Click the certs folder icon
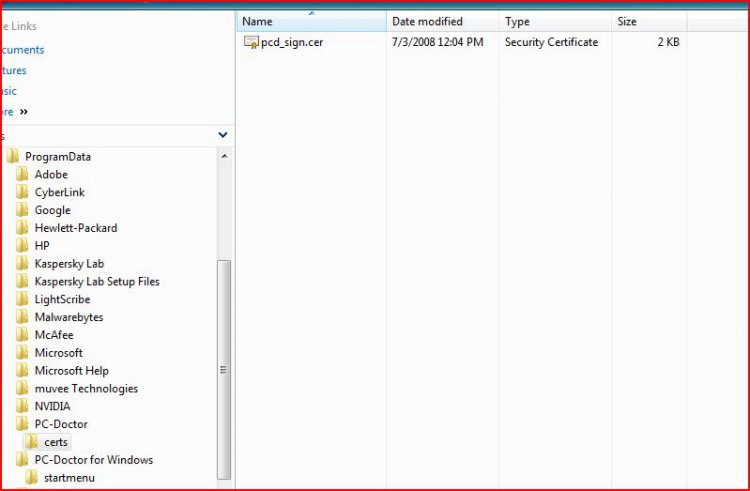Image resolution: width=750 pixels, height=491 pixels. (x=32, y=442)
